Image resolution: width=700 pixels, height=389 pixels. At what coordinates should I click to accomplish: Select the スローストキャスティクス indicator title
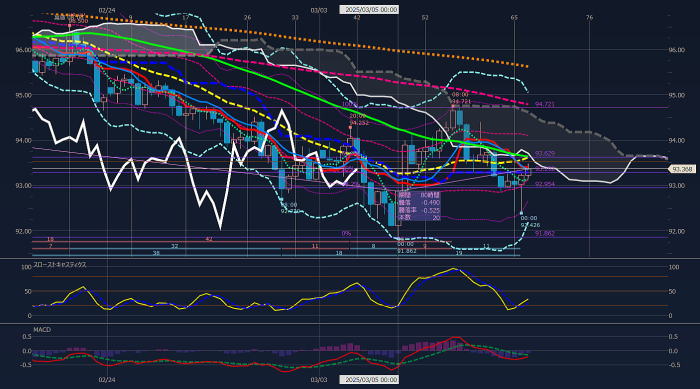60,265
